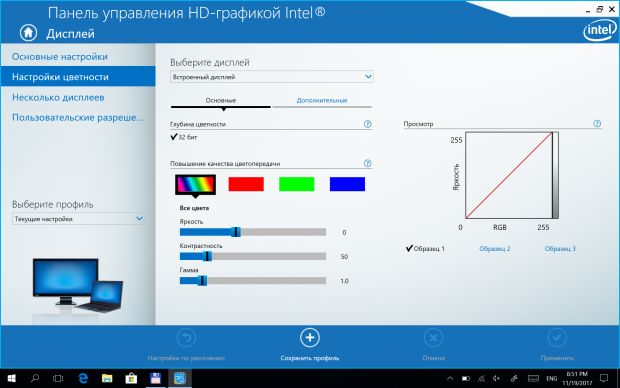Click the Настройки по умолчанию reset icon
620x388 pixels.
(186, 338)
